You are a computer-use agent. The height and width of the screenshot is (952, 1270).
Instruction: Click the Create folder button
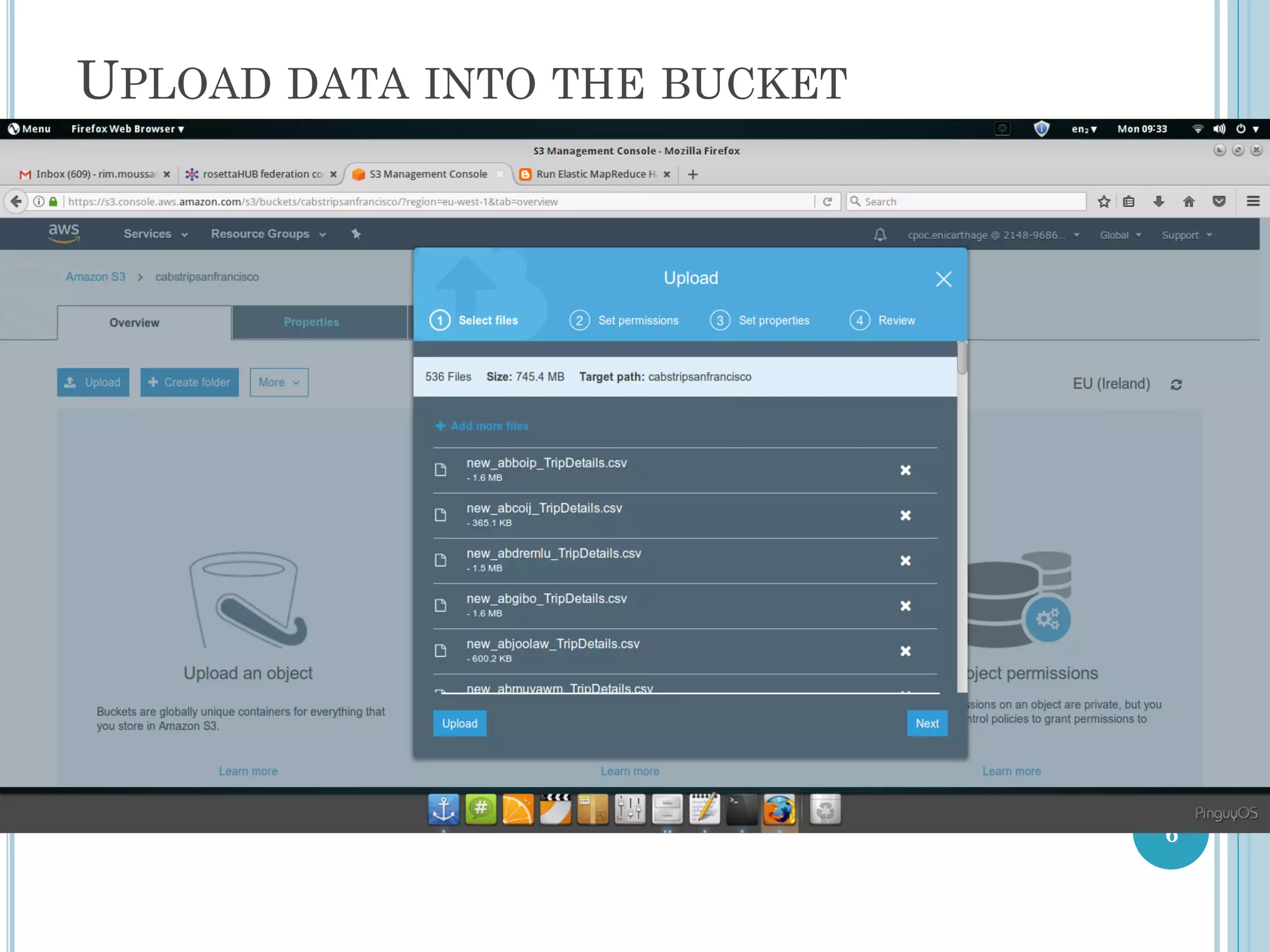pyautogui.click(x=189, y=382)
